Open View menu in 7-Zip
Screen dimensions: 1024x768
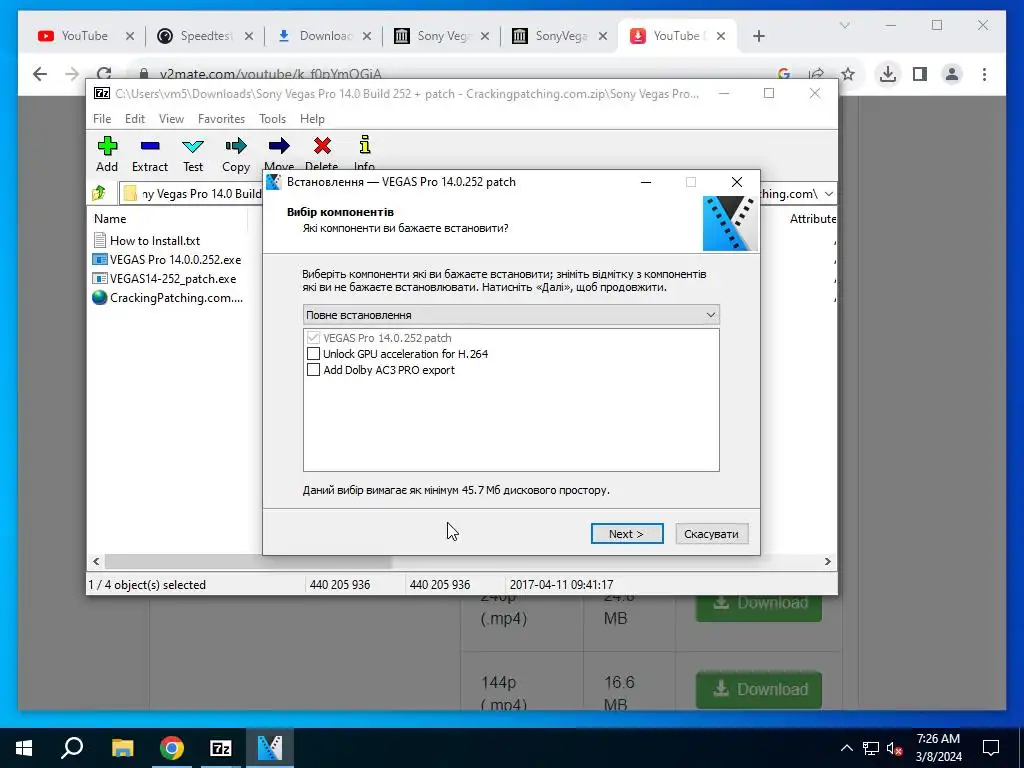pyautogui.click(x=171, y=118)
